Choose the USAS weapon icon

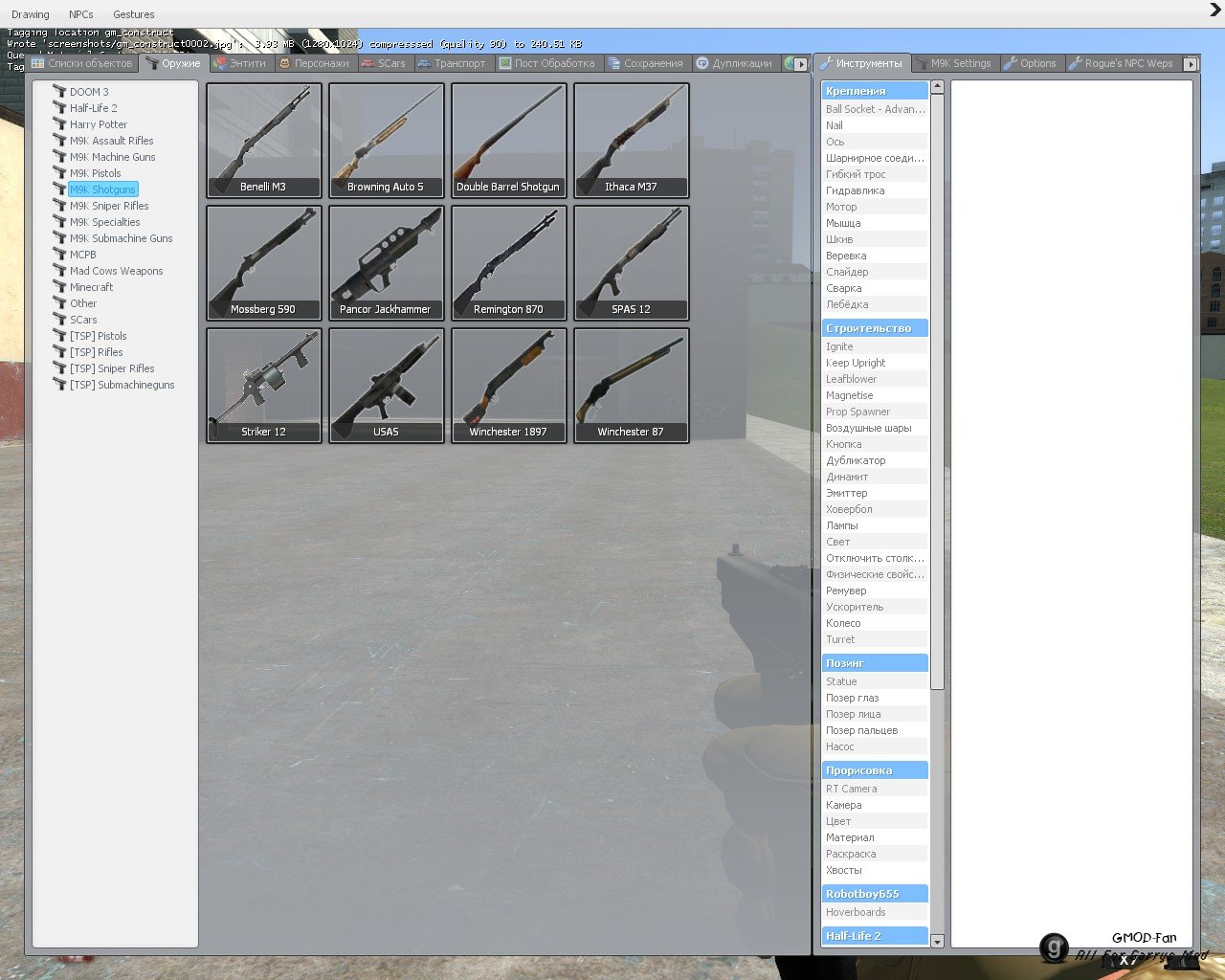tap(387, 385)
